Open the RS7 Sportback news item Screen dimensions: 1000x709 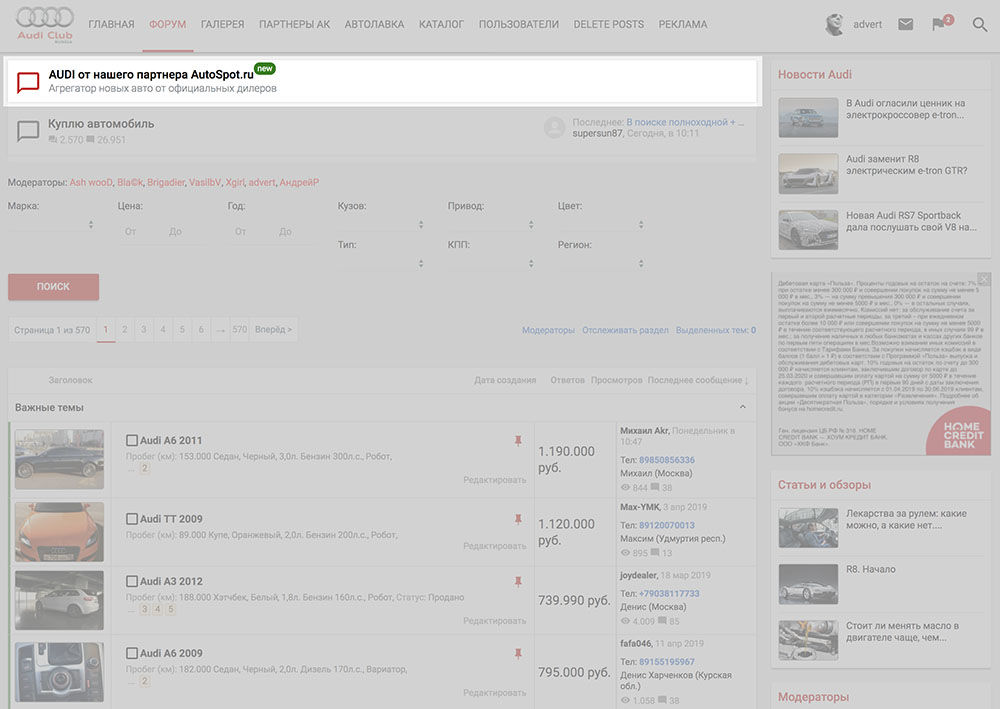[911, 221]
